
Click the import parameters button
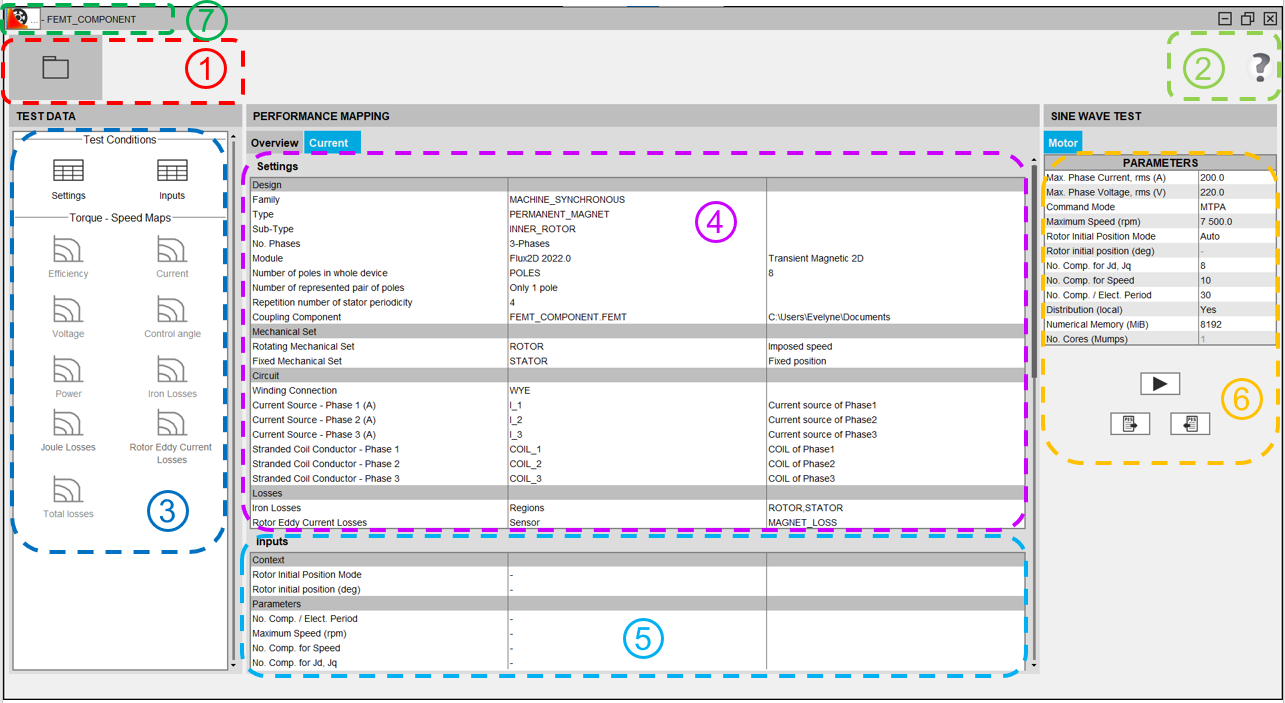tap(1190, 424)
